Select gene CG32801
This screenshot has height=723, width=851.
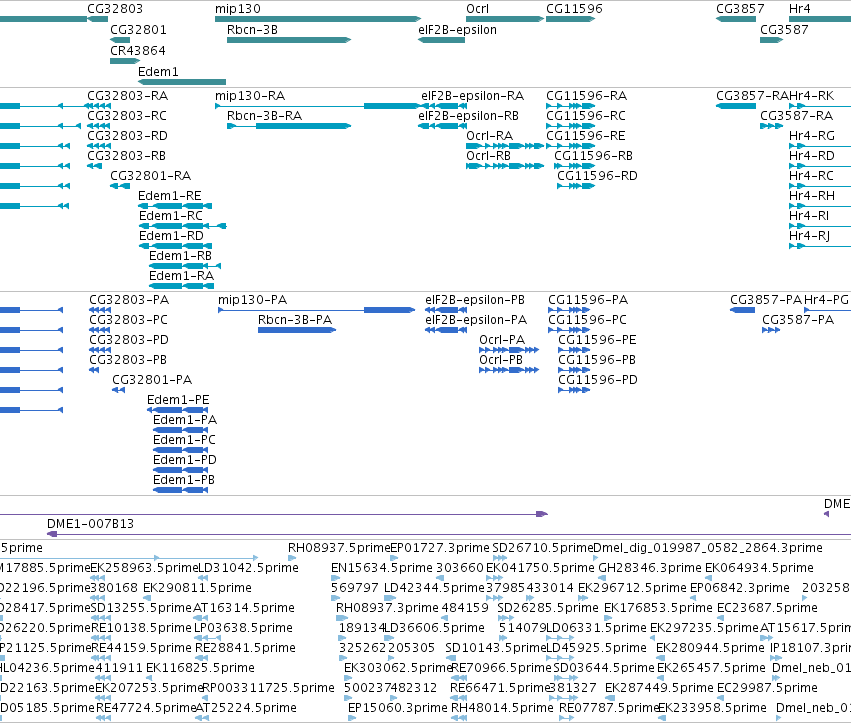pyautogui.click(x=120, y=40)
